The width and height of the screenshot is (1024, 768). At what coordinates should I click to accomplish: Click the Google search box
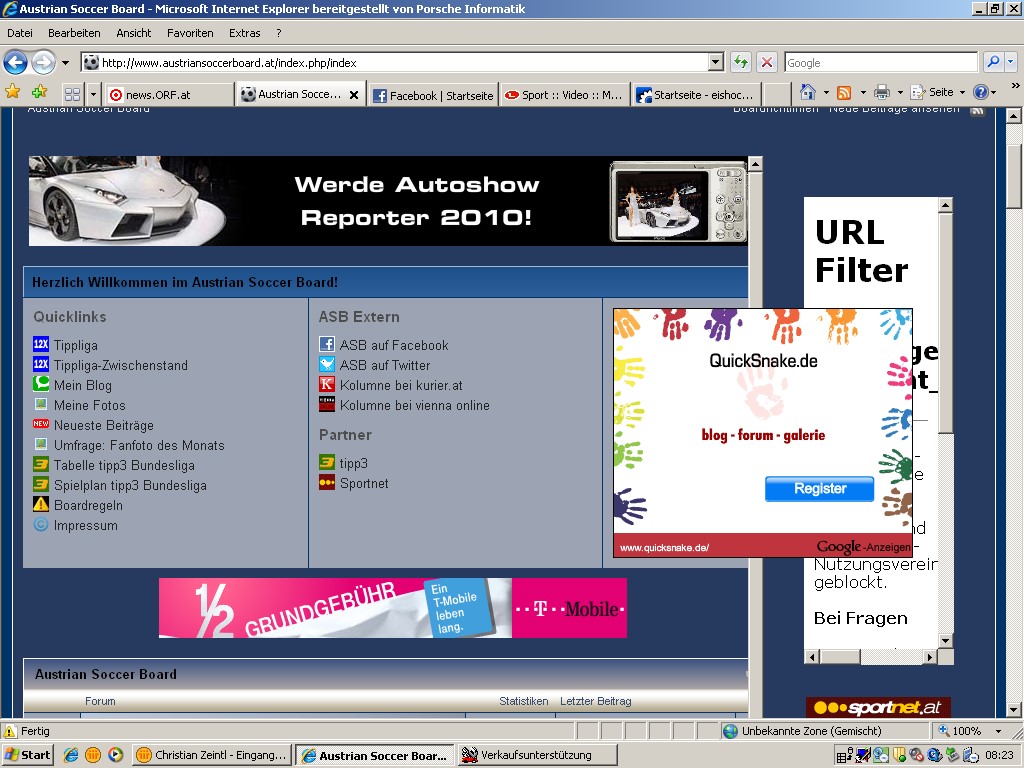tap(880, 63)
